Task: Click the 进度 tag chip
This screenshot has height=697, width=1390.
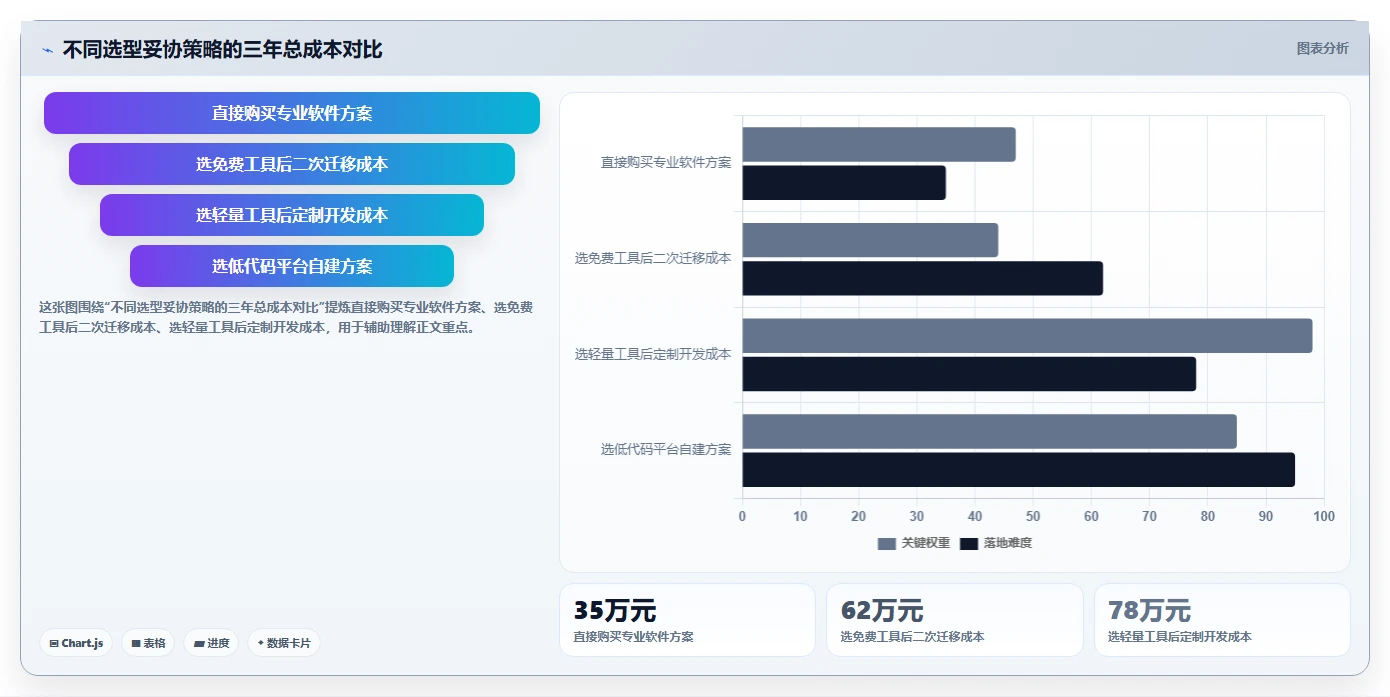Action: click(211, 643)
